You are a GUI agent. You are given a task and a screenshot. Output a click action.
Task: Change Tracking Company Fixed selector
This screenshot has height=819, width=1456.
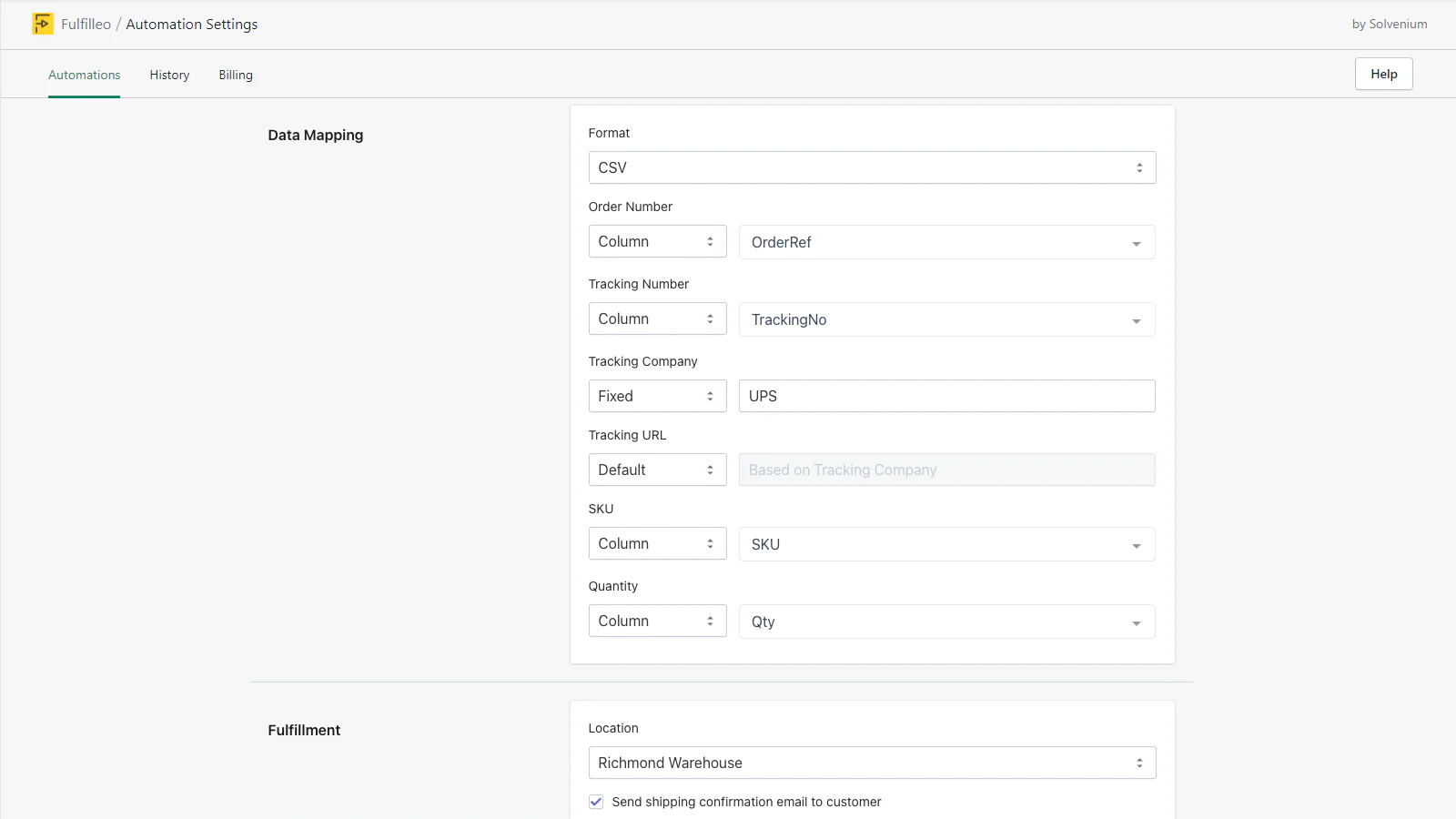coord(657,396)
